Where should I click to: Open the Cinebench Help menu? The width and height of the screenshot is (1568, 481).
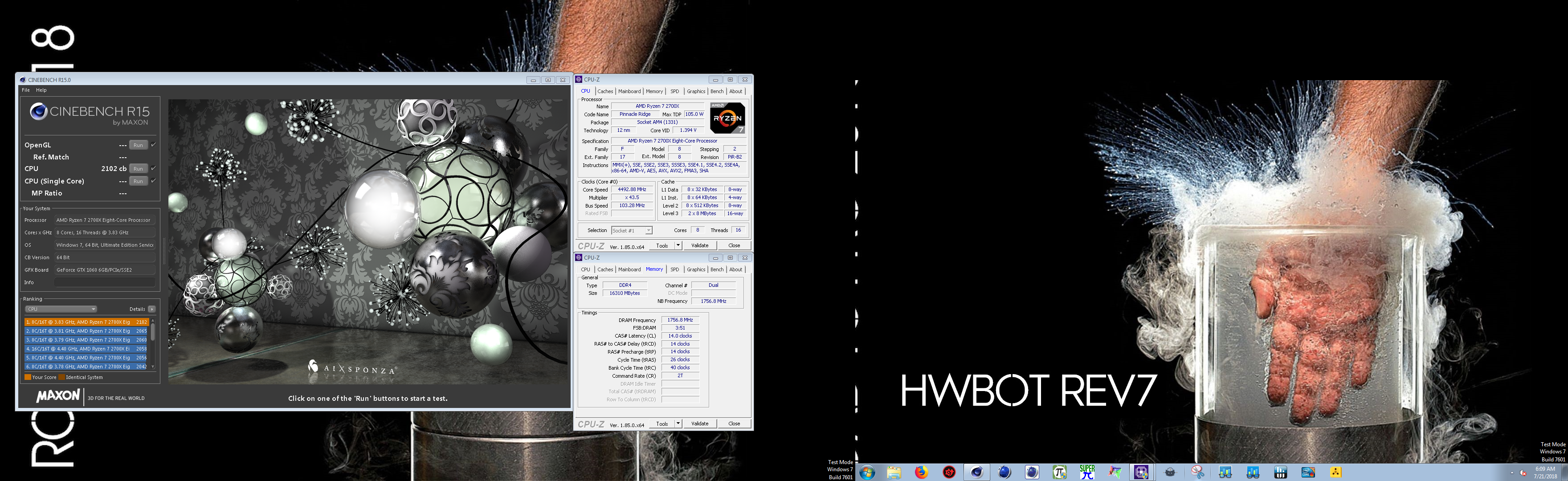[x=41, y=90]
